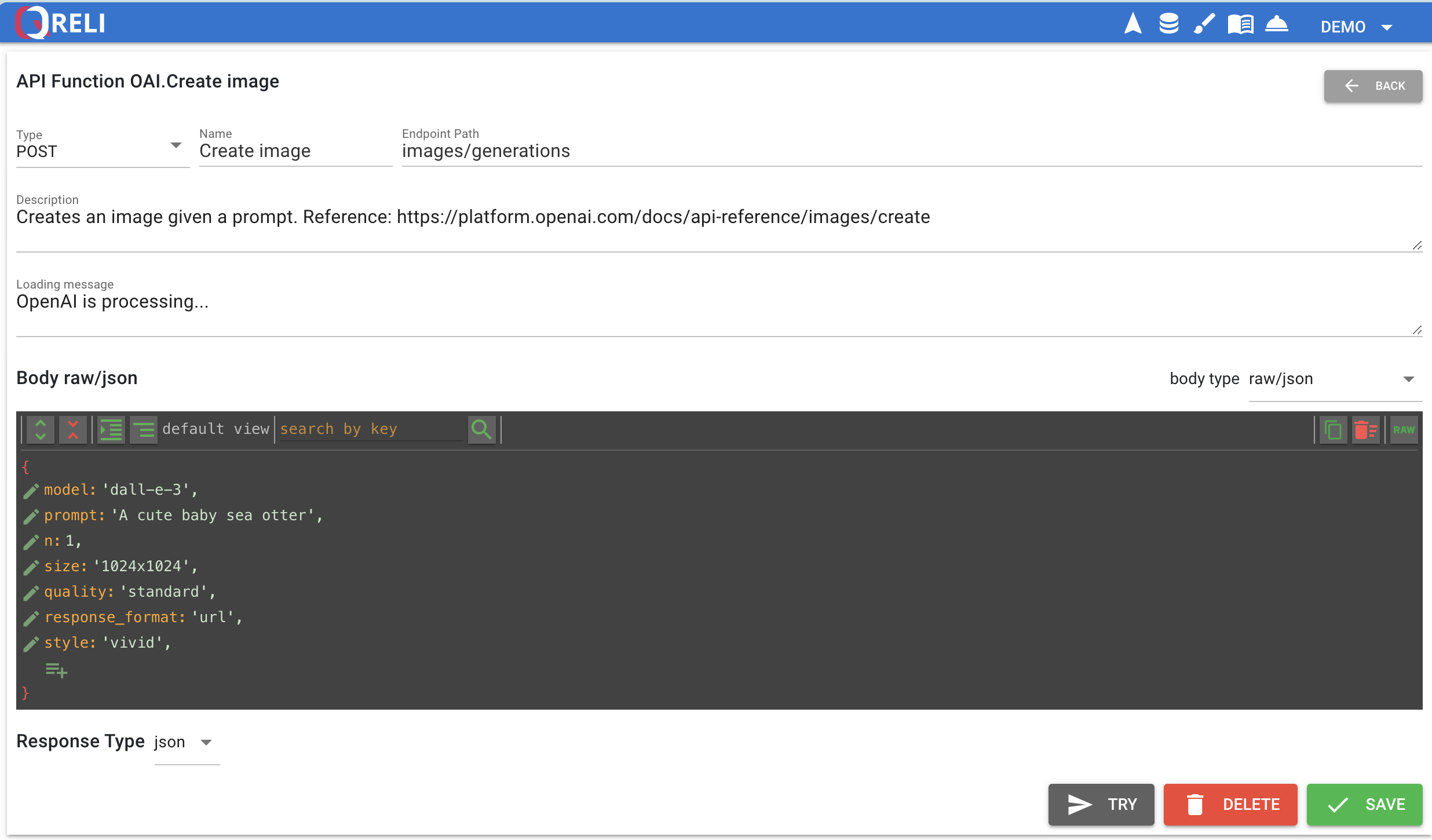Click the service bell icon in header

(1276, 24)
